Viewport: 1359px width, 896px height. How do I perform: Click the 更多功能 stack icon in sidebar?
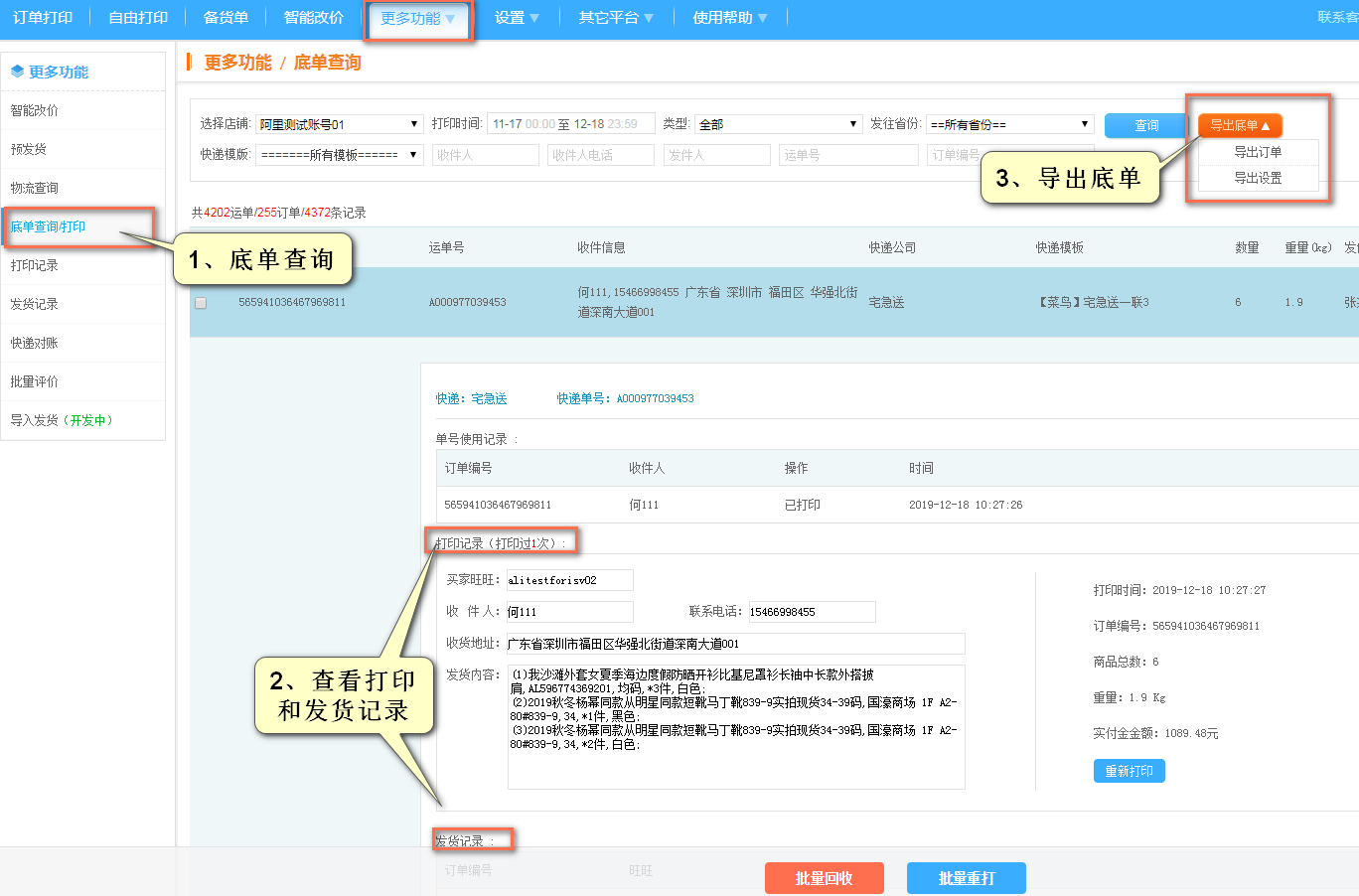(17, 72)
